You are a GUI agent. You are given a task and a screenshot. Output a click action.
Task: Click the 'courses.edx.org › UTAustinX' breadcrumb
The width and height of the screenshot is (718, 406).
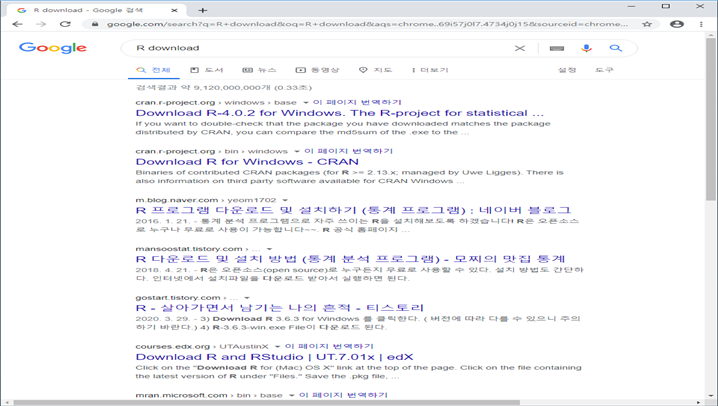[202, 346]
